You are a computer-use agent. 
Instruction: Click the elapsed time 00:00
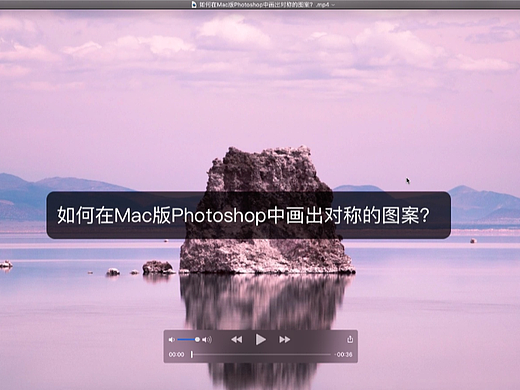pos(176,354)
